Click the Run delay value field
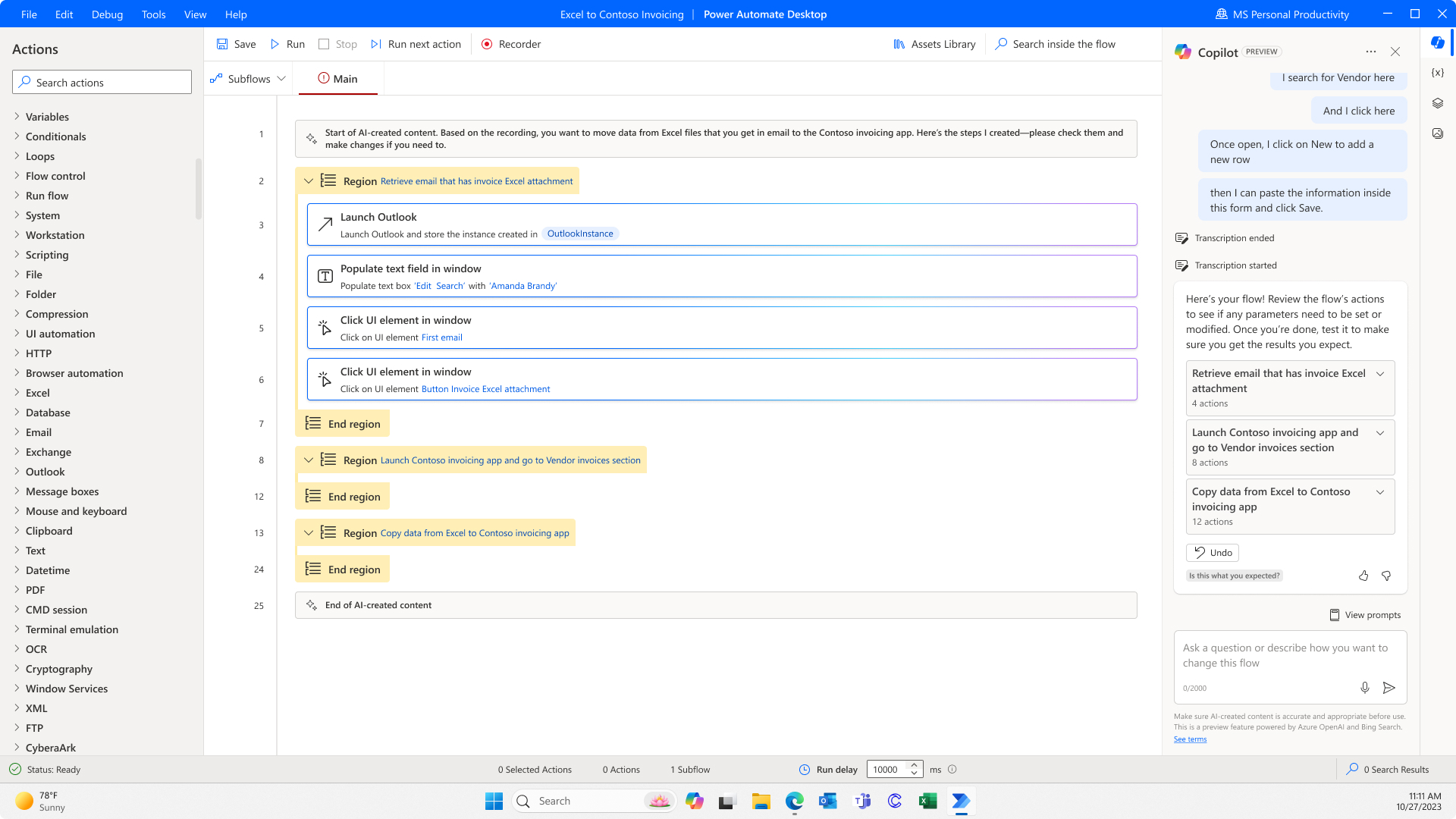1456x819 pixels. (886, 769)
